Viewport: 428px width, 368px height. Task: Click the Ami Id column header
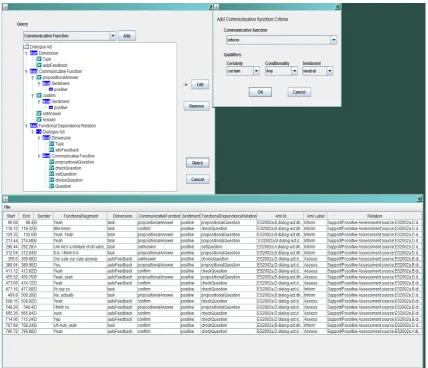[280, 216]
